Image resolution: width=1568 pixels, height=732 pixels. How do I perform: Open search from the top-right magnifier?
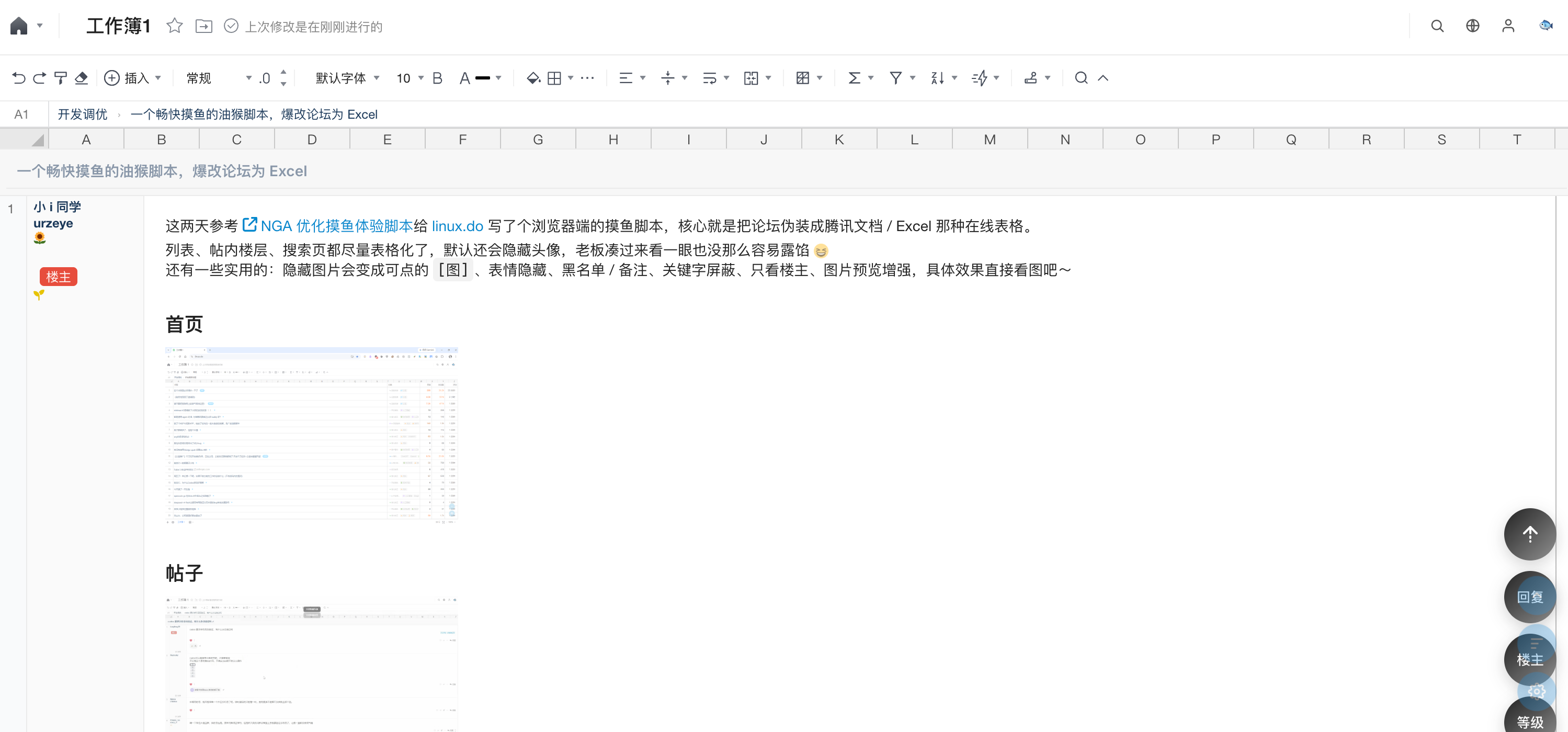(x=1437, y=26)
